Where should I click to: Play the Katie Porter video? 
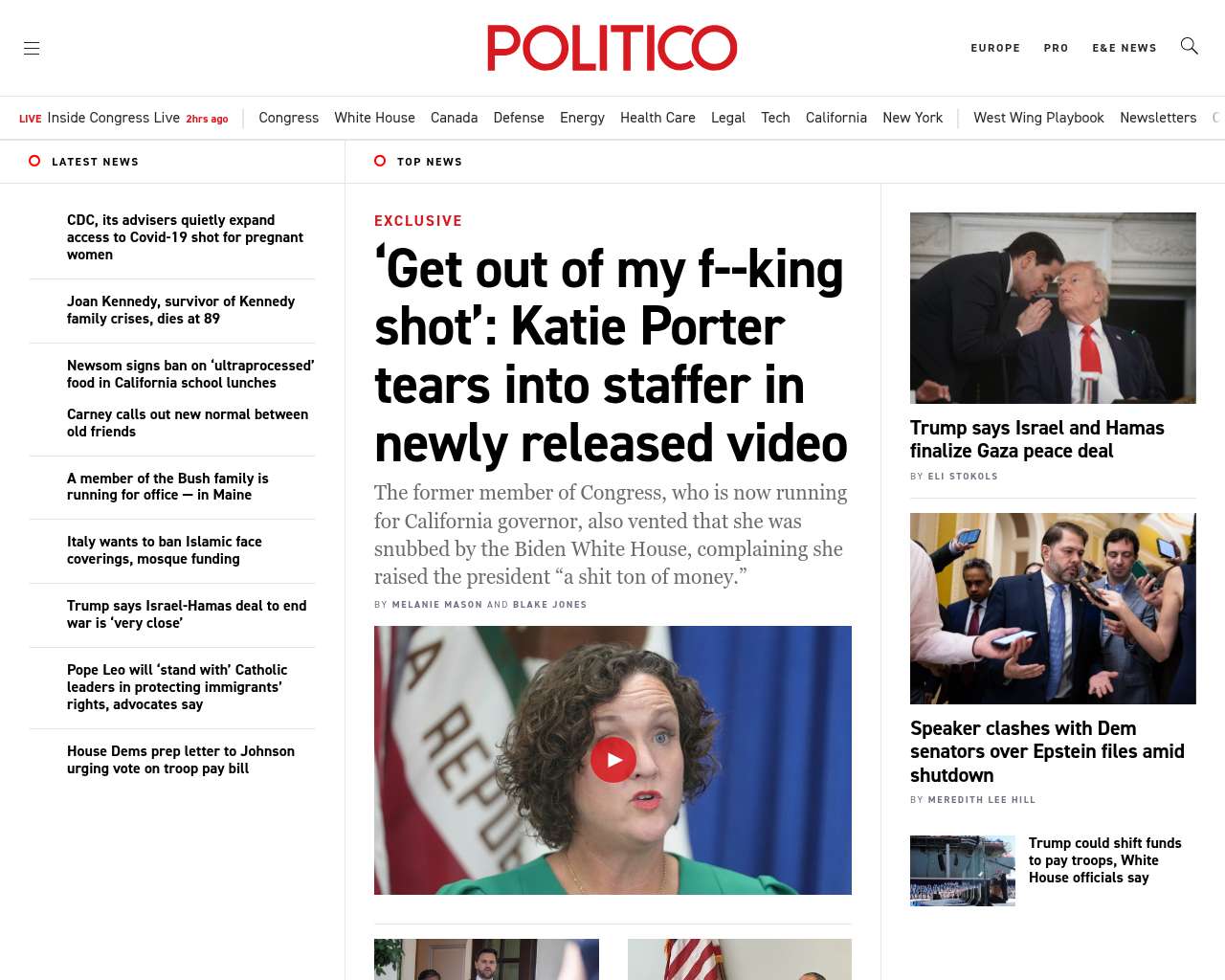pos(613,760)
